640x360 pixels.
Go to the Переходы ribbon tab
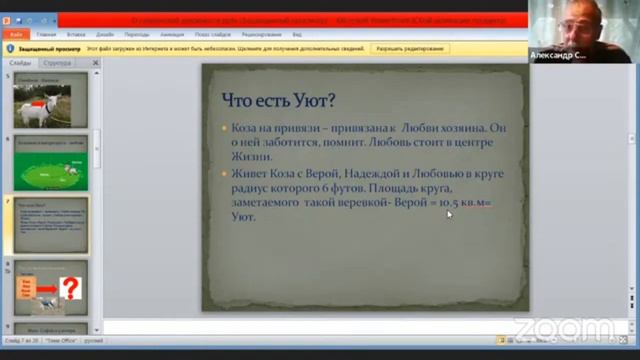tap(137, 35)
